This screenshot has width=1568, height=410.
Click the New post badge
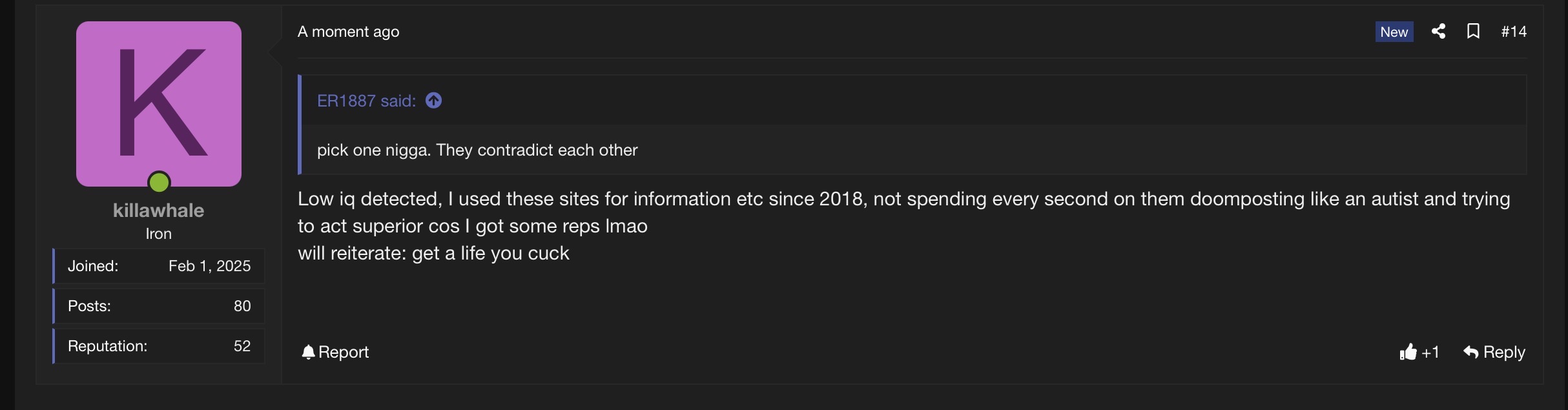point(1394,32)
